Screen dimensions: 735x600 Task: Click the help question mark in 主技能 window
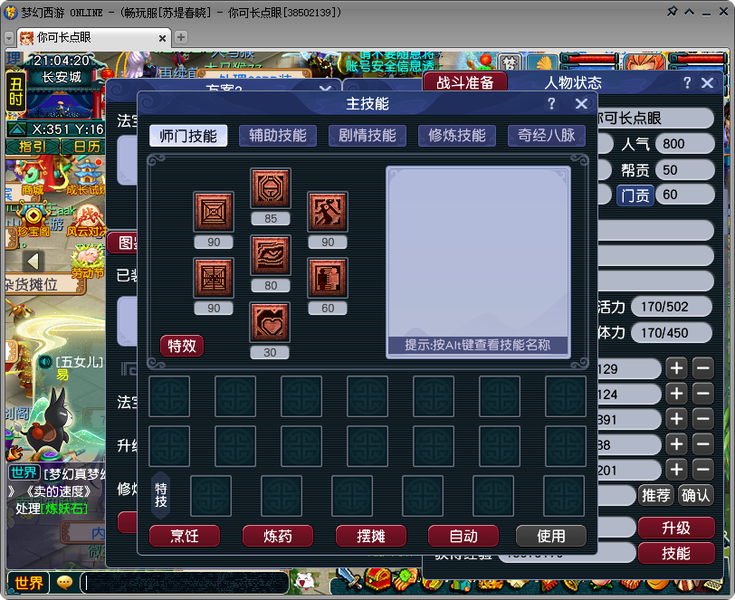point(552,104)
